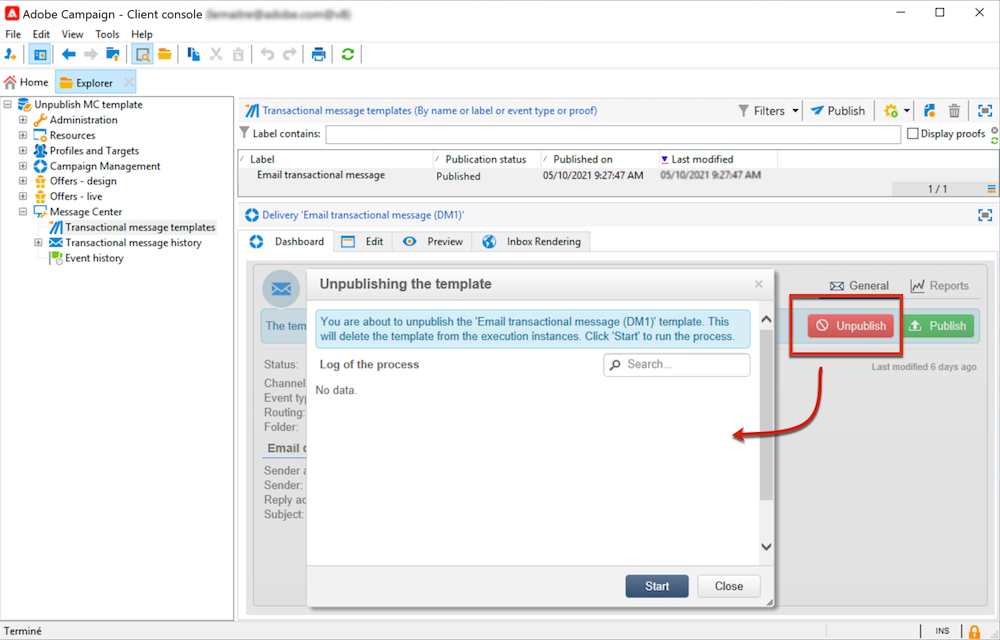Image resolution: width=1000 pixels, height=640 pixels.
Task: Collapse the Message Center node
Action: [23, 212]
